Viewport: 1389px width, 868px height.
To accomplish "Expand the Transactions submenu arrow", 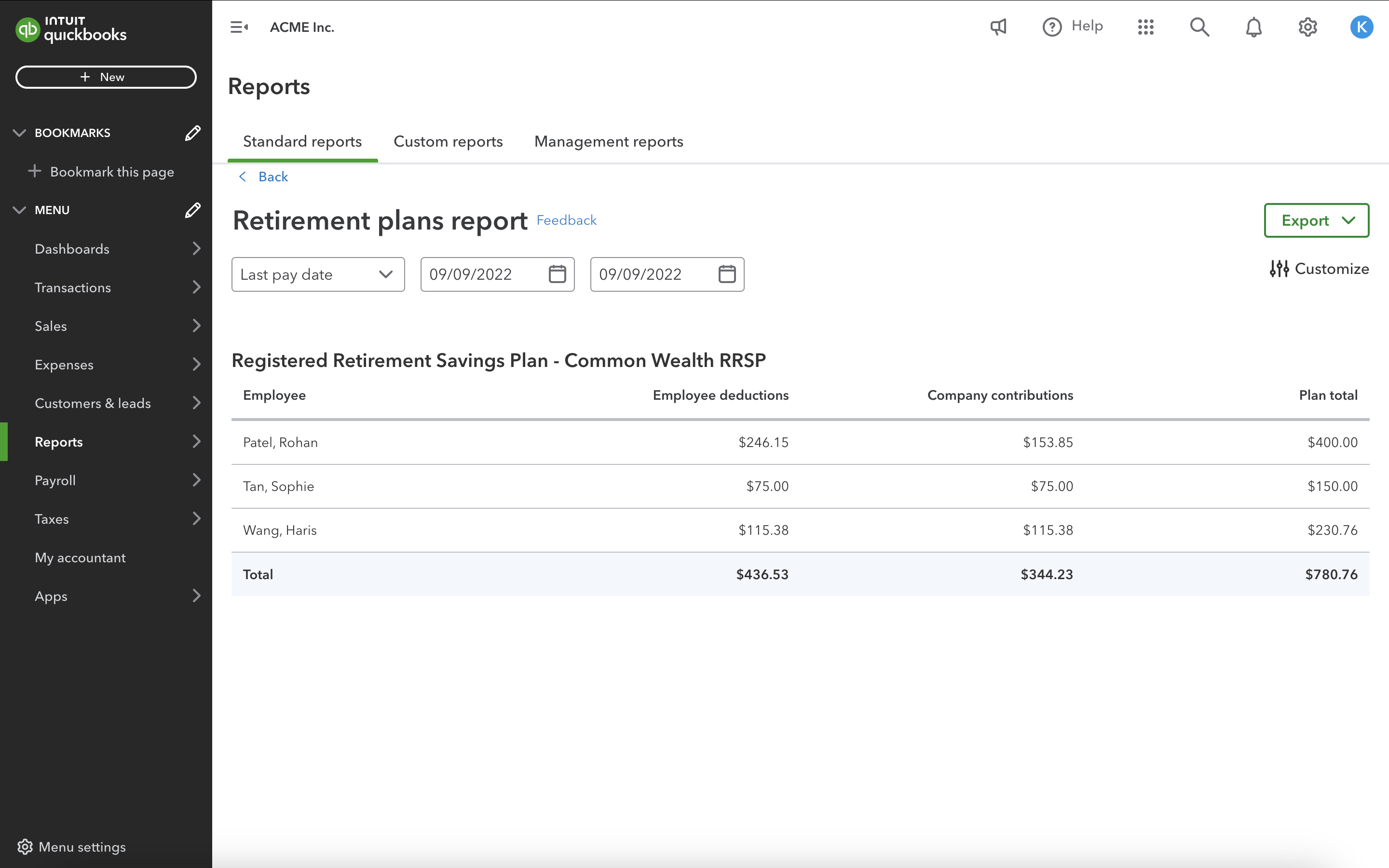I will click(x=196, y=287).
